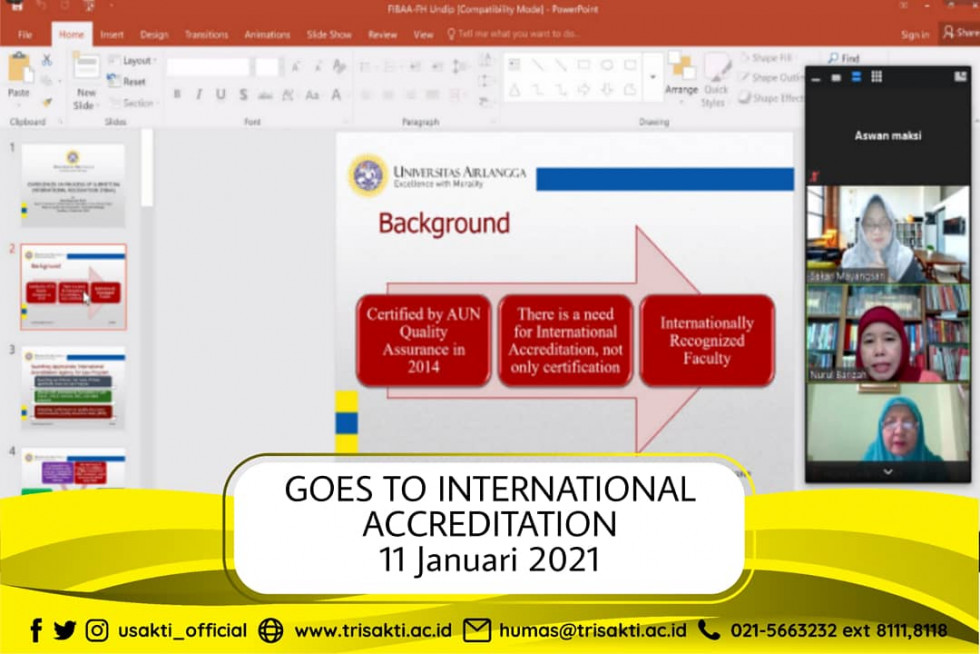Switch to the View tab
Viewport: 980px width, 654px height.
(x=423, y=35)
